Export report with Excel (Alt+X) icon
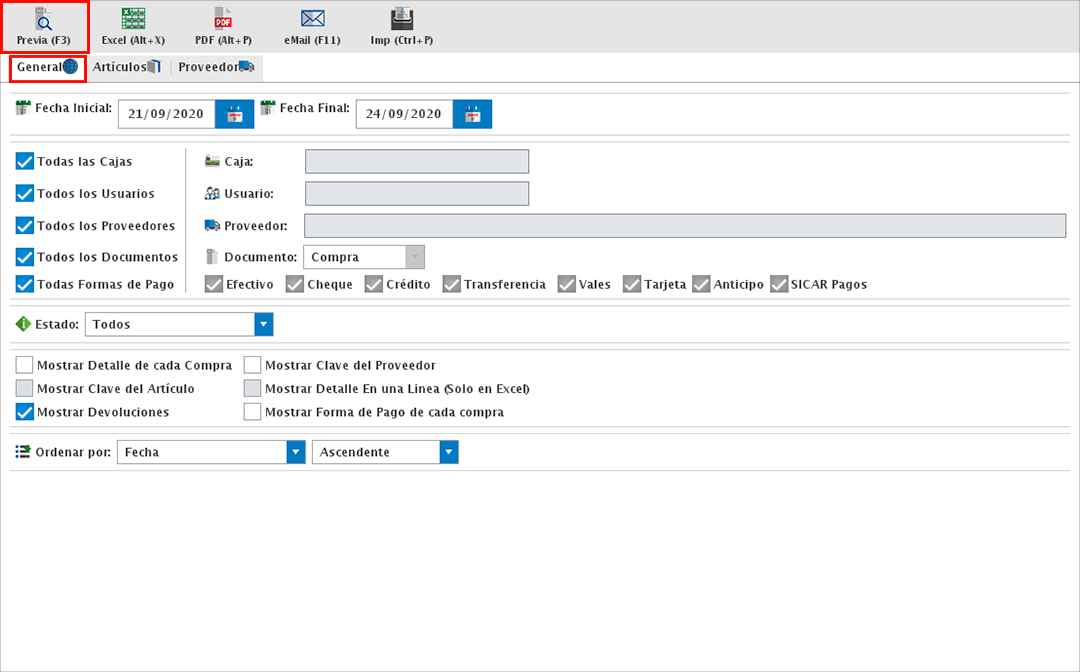The image size is (1080, 672). point(133,21)
